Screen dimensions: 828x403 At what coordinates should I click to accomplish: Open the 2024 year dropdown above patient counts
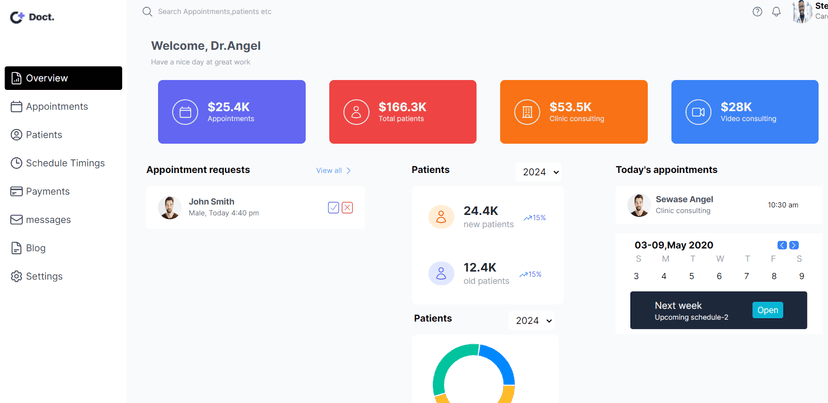(x=539, y=172)
